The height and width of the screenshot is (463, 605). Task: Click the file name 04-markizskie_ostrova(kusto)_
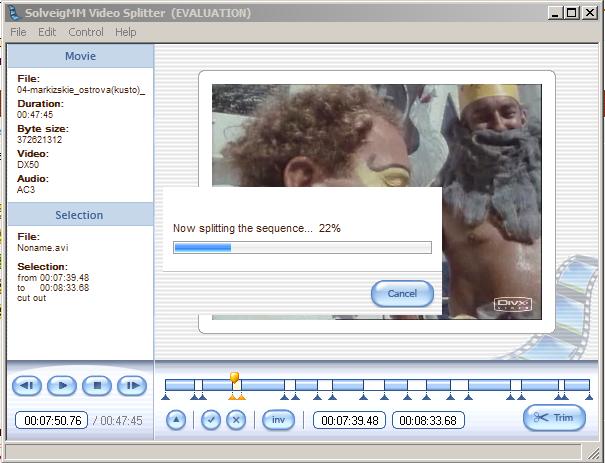[x=81, y=90]
